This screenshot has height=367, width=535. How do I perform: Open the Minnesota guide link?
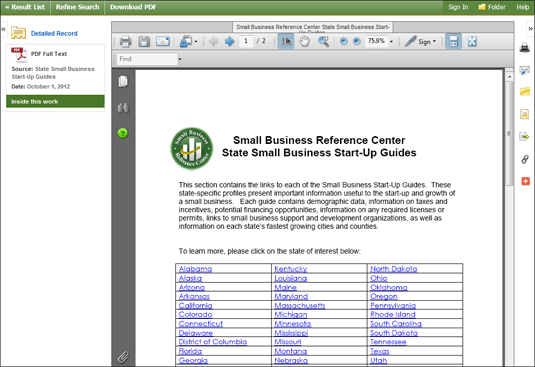pos(292,324)
